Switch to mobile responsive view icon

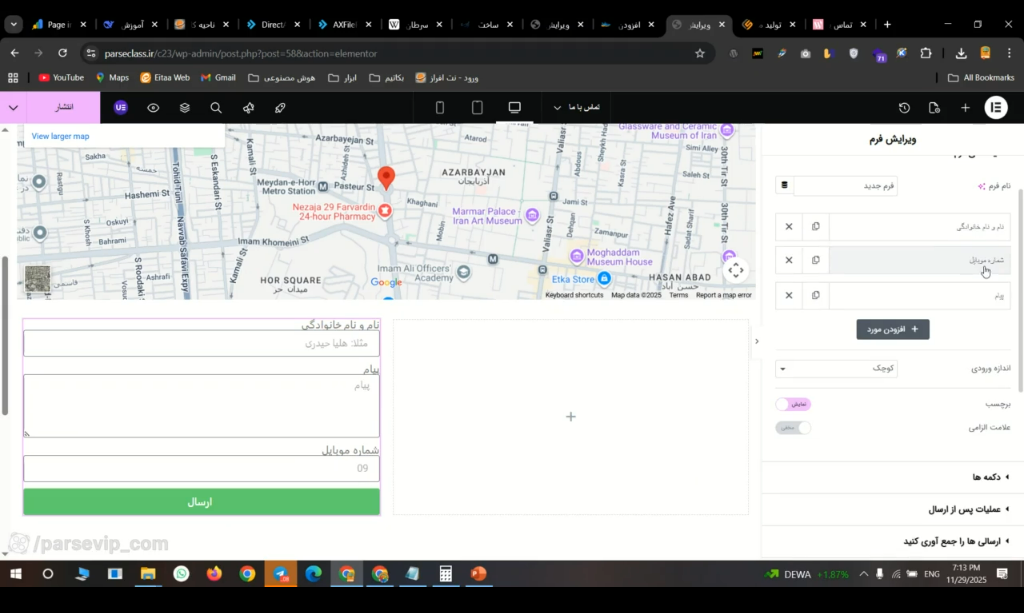coord(440,108)
